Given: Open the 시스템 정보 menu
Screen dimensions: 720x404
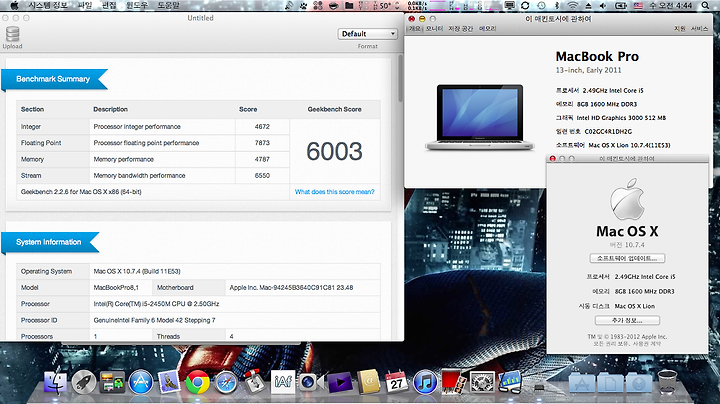Looking at the screenshot, I should tap(48, 6).
